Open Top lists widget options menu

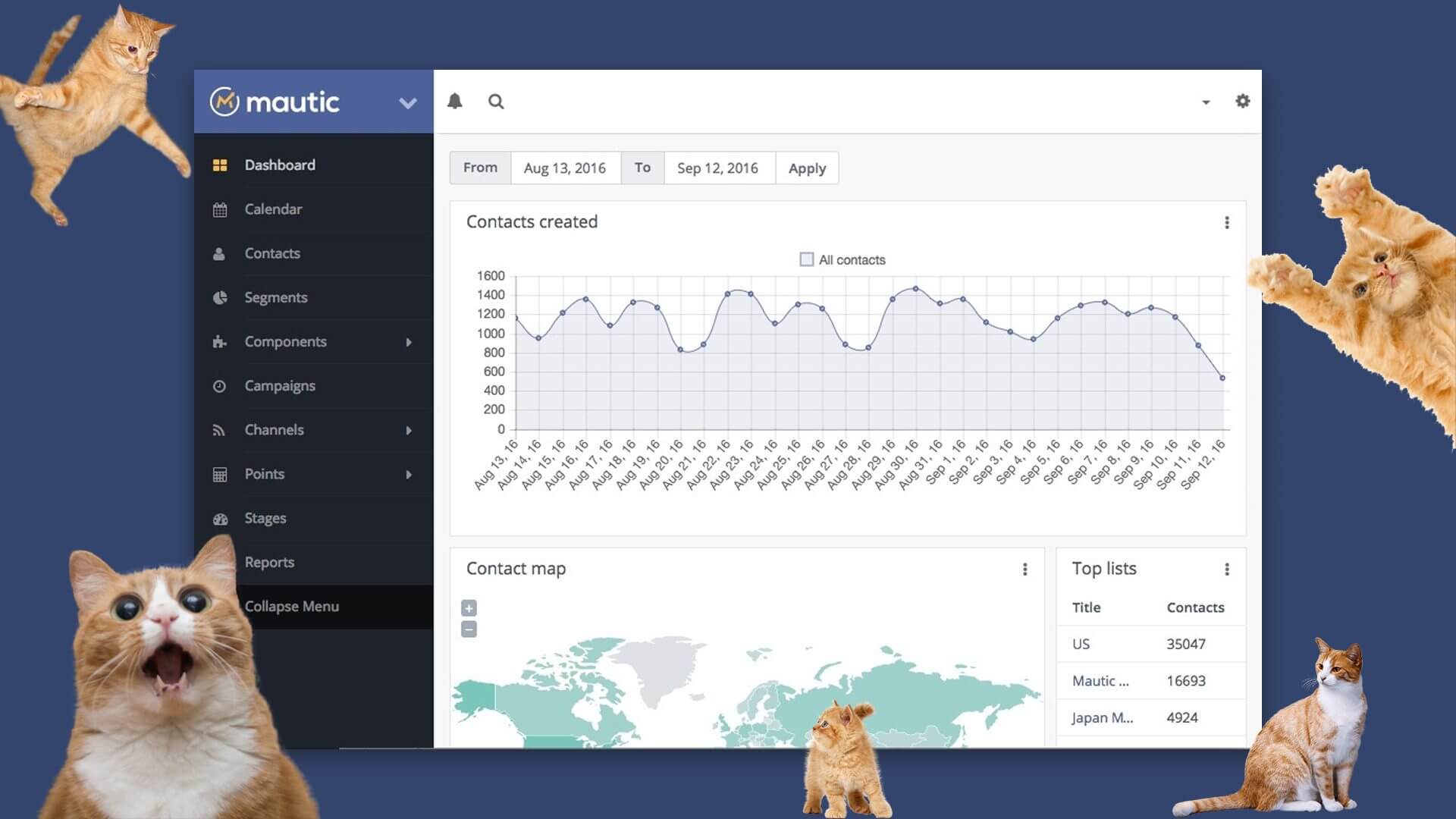[1227, 569]
